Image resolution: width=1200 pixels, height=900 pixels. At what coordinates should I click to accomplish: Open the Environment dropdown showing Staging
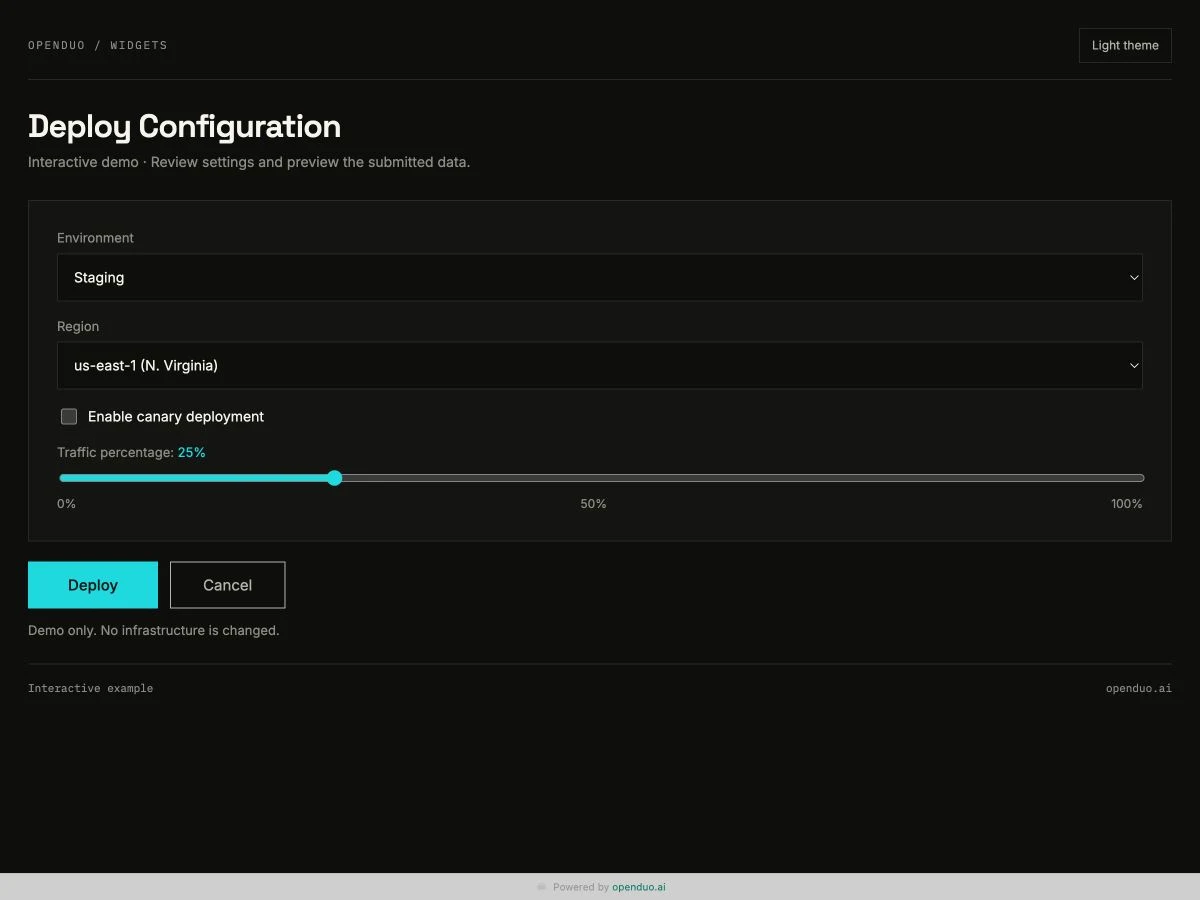click(x=599, y=277)
